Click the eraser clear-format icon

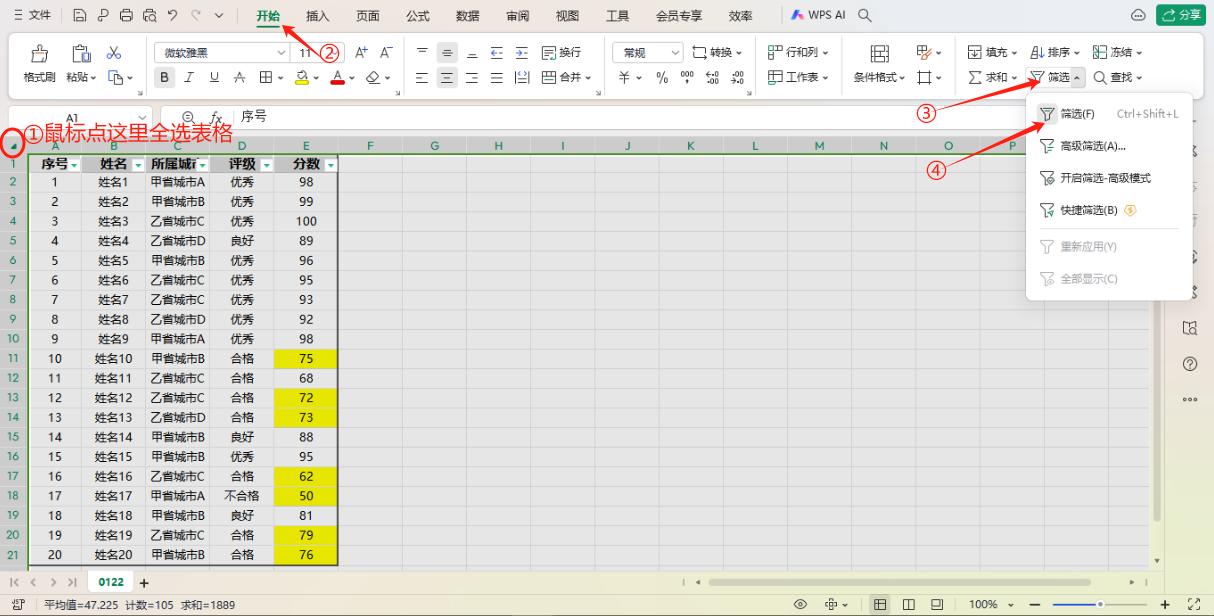[372, 77]
